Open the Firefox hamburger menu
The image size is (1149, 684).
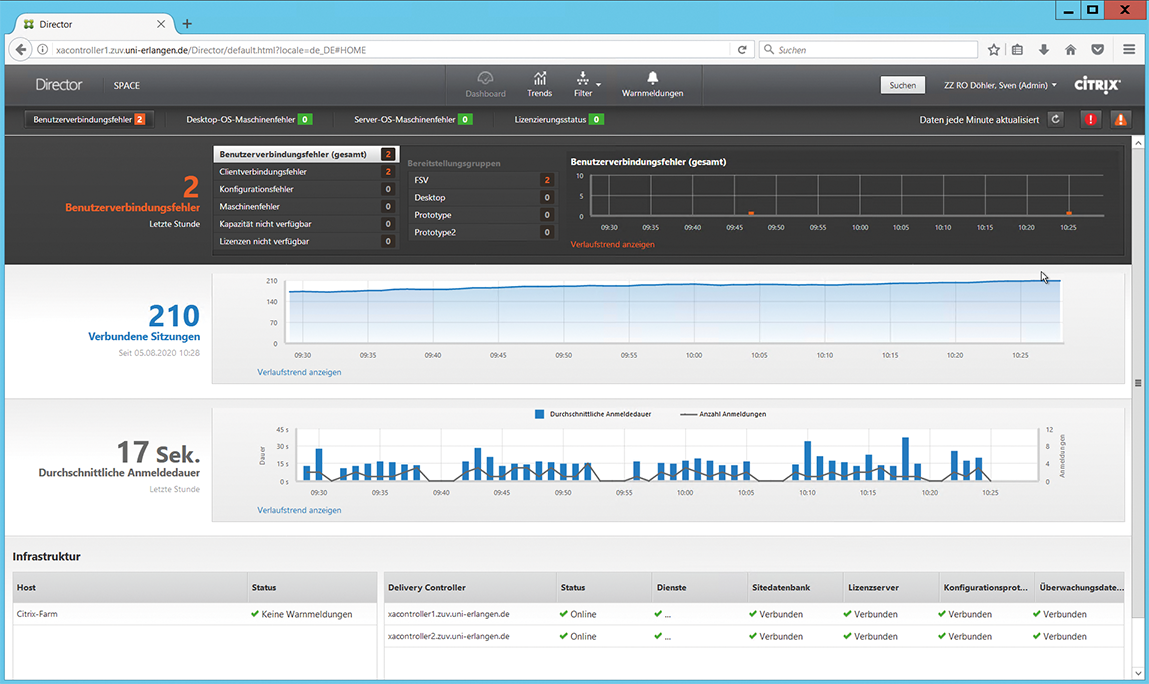pos(1129,49)
